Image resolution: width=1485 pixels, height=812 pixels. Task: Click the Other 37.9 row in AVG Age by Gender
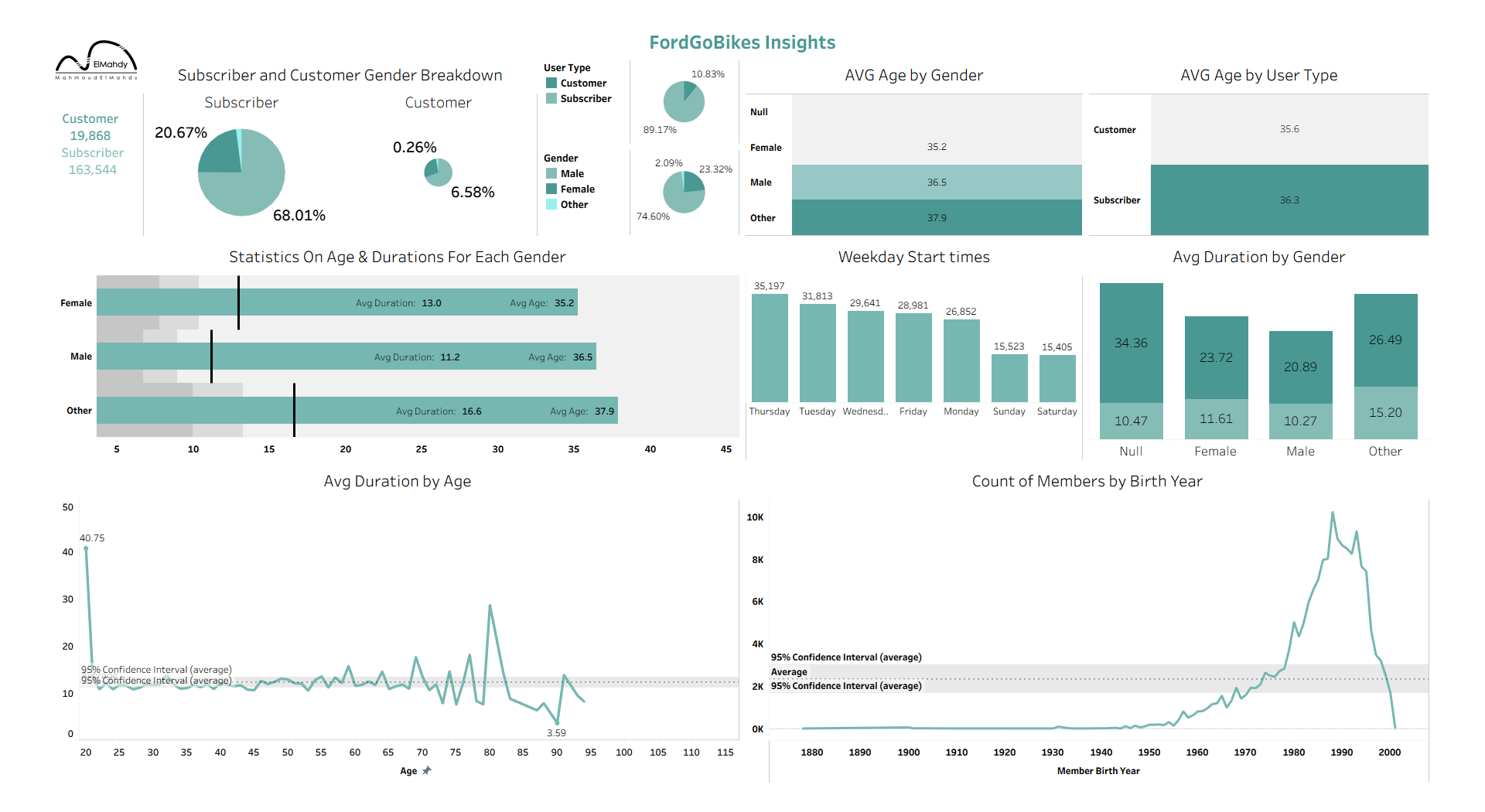913,217
